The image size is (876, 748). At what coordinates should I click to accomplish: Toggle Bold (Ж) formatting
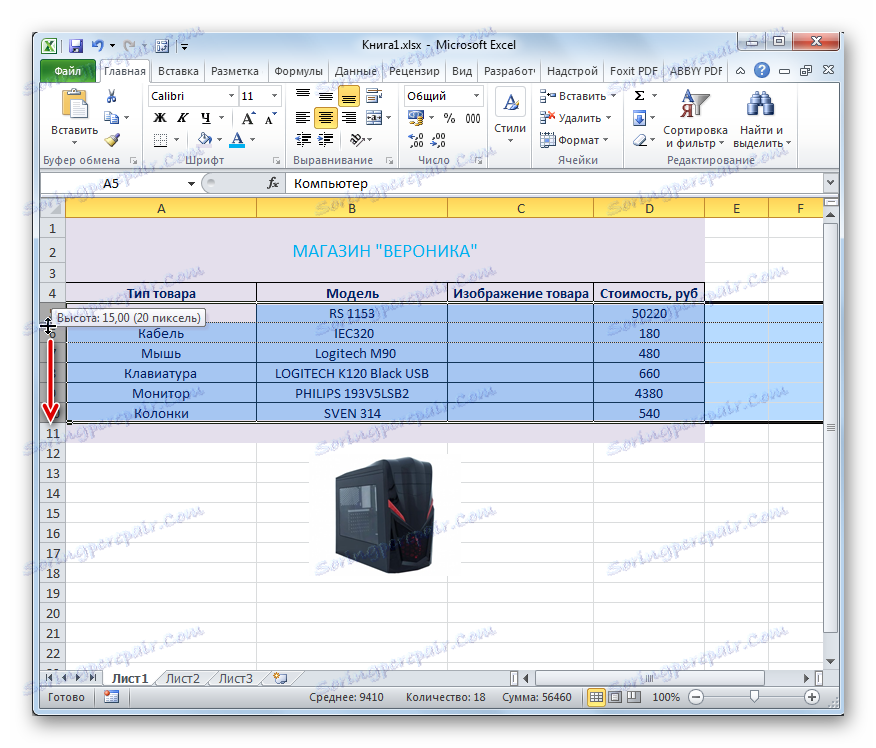click(x=160, y=118)
